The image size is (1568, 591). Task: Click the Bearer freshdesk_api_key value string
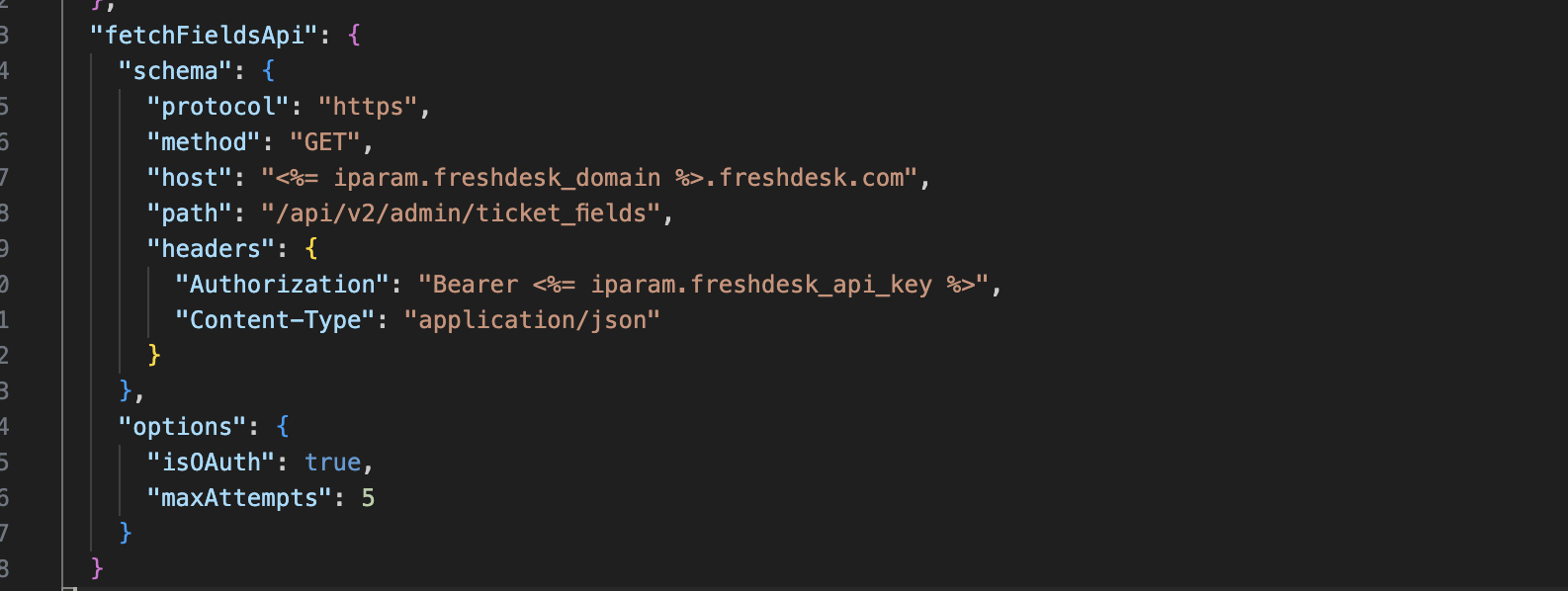pyautogui.click(x=704, y=285)
